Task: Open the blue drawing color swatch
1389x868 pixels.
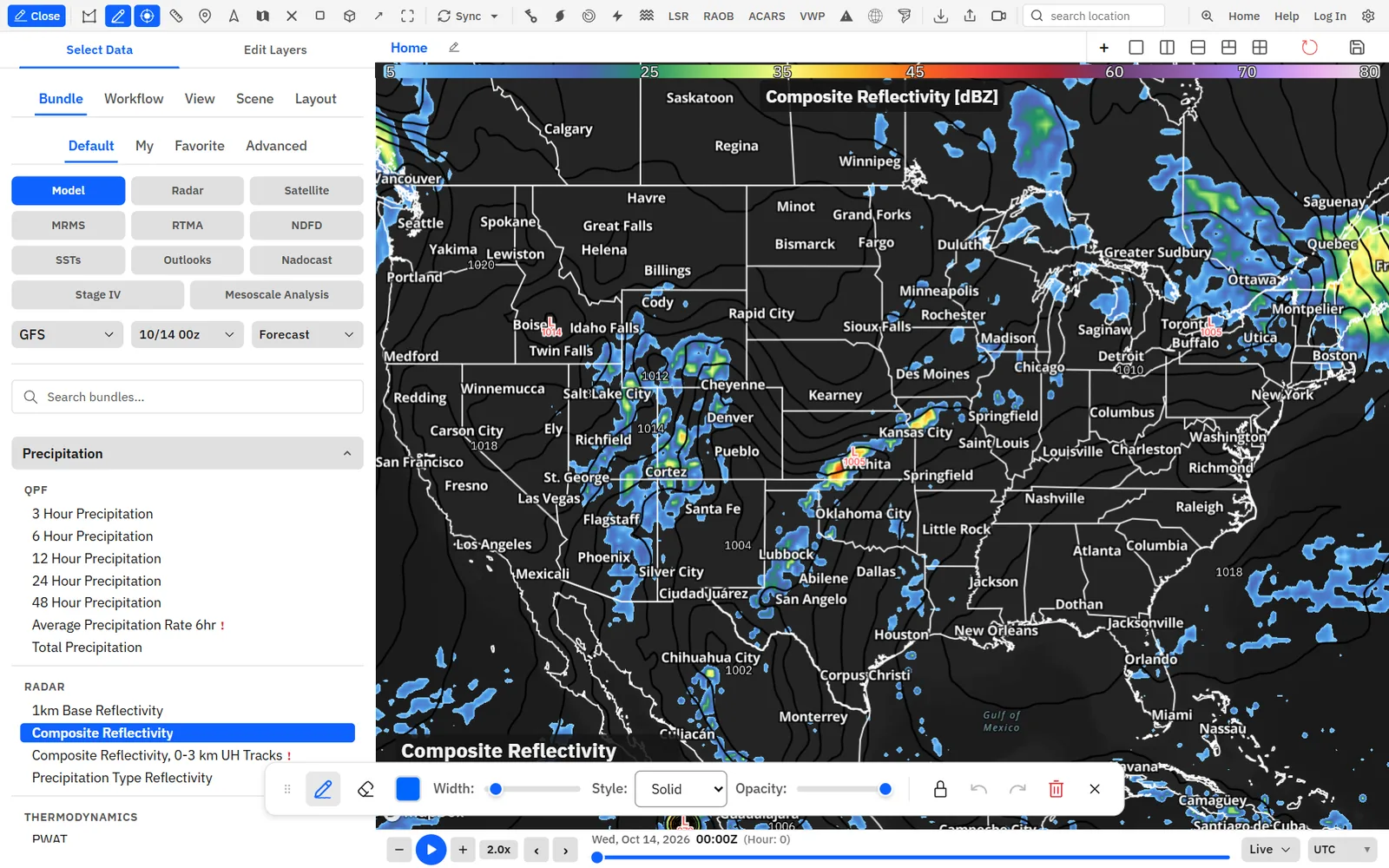Action: point(407,789)
